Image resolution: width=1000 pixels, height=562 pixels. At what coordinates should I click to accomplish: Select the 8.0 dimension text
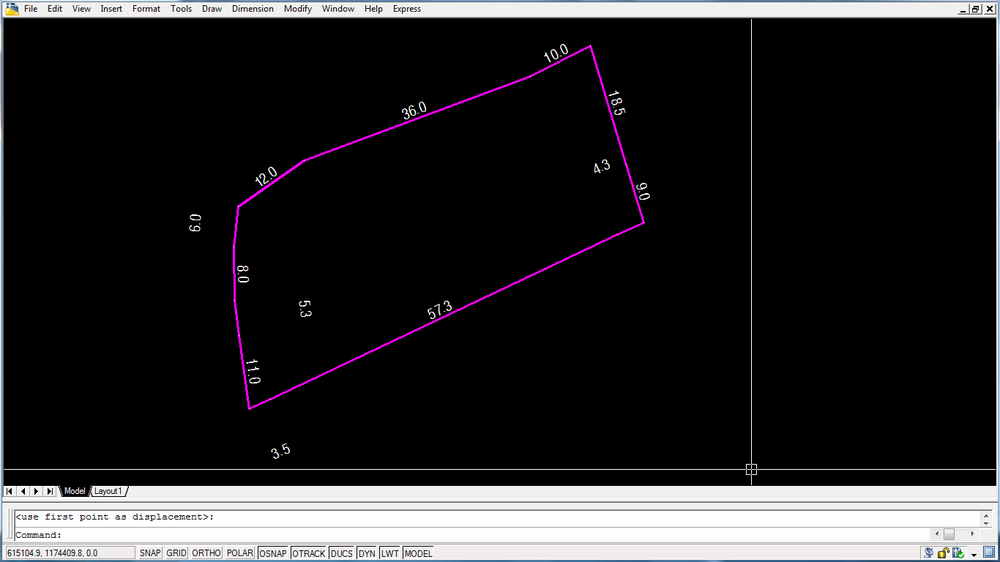(x=242, y=274)
